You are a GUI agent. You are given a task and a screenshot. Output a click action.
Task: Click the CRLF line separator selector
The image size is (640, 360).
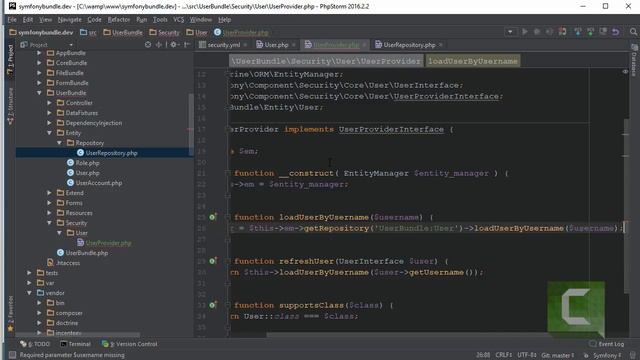[x=504, y=355]
